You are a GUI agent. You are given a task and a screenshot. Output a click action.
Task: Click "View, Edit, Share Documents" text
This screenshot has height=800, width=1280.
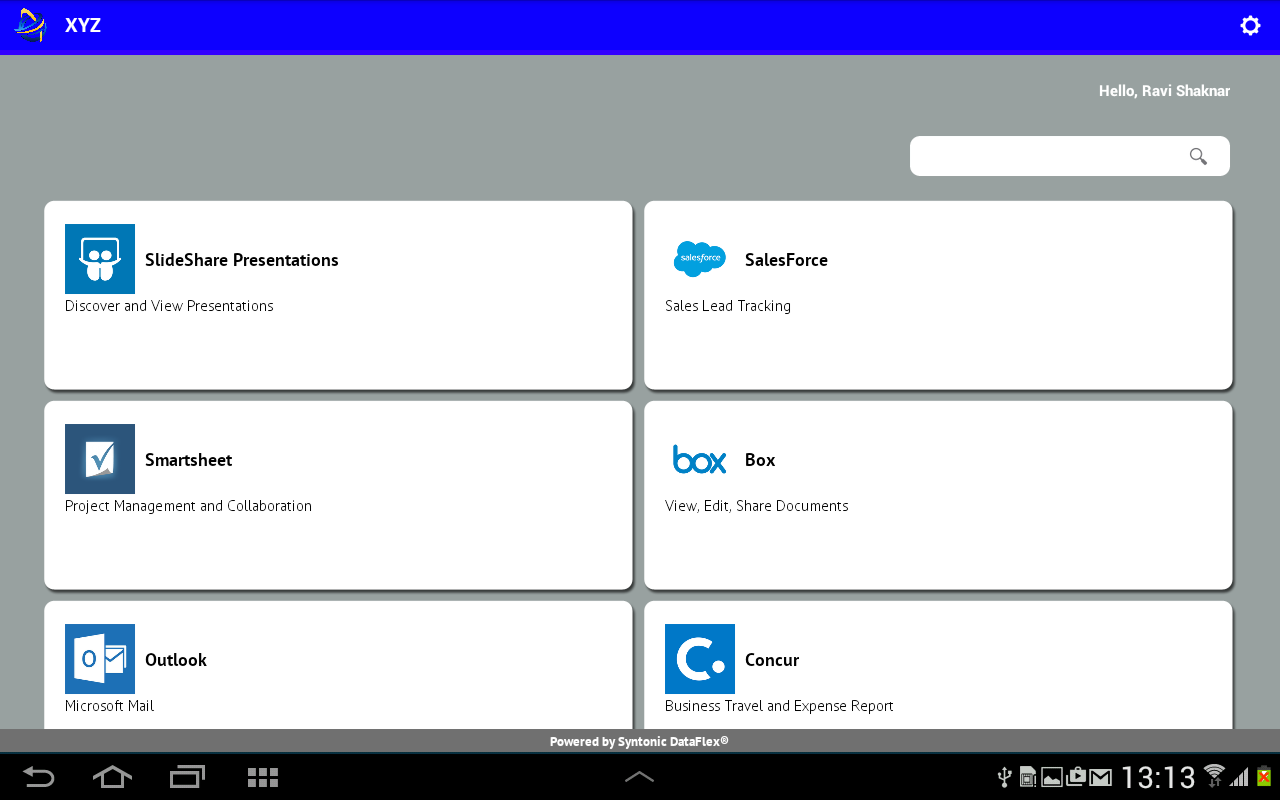pos(756,506)
